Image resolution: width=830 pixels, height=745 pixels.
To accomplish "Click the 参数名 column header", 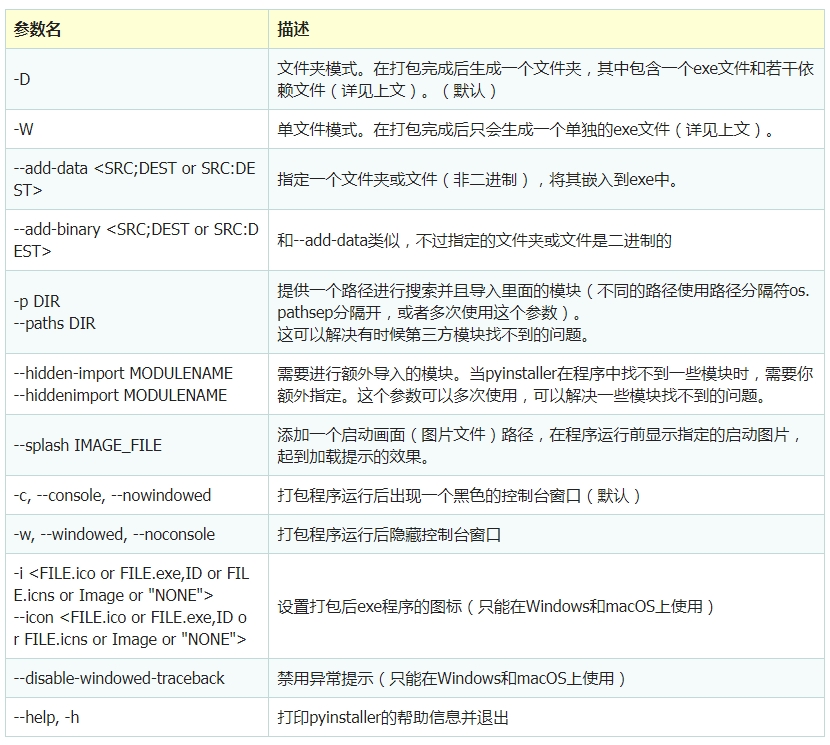I will [38, 30].
